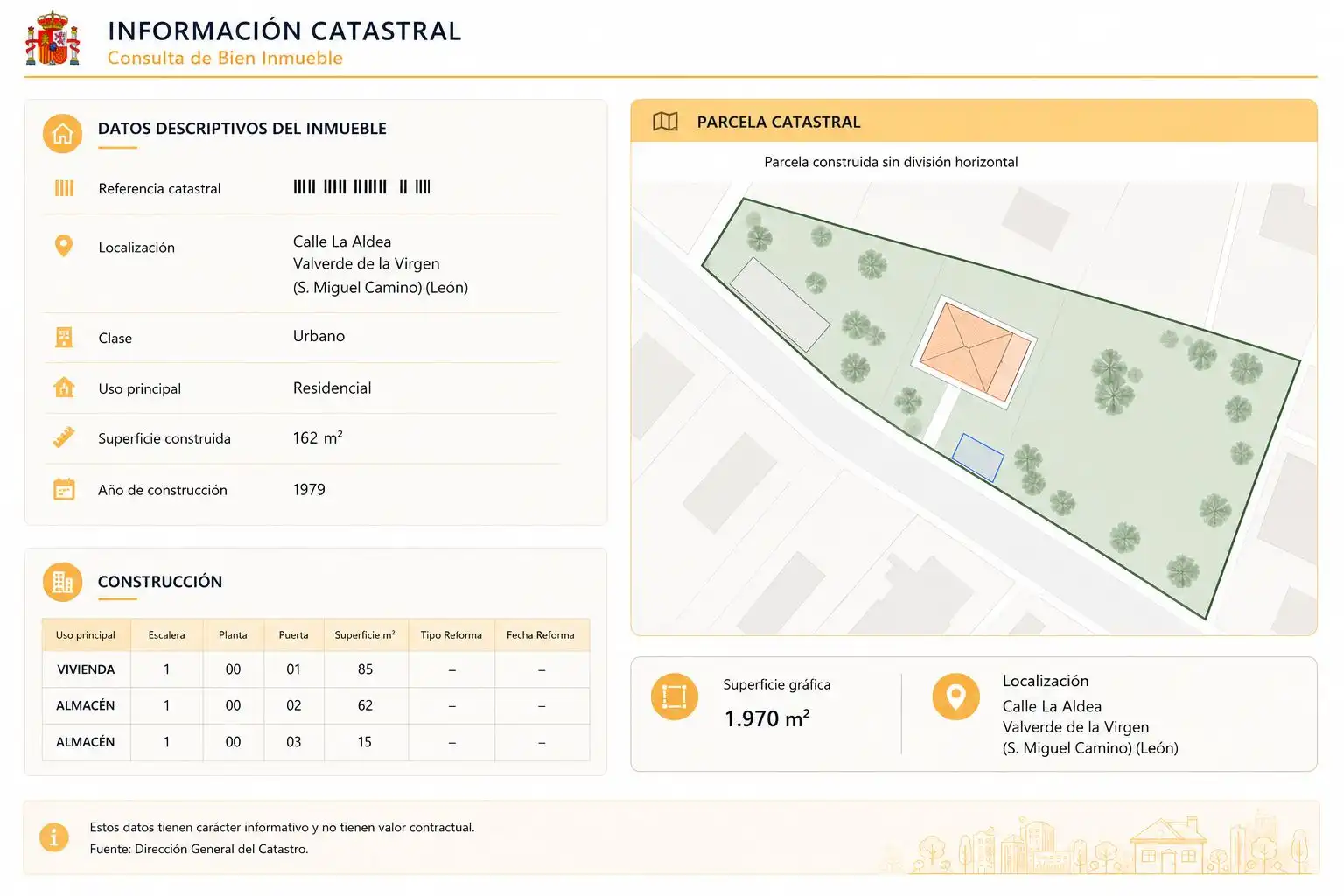The image size is (1344, 896).
Task: Click the house icon beside Datos Descriptivos
Action: 62,134
